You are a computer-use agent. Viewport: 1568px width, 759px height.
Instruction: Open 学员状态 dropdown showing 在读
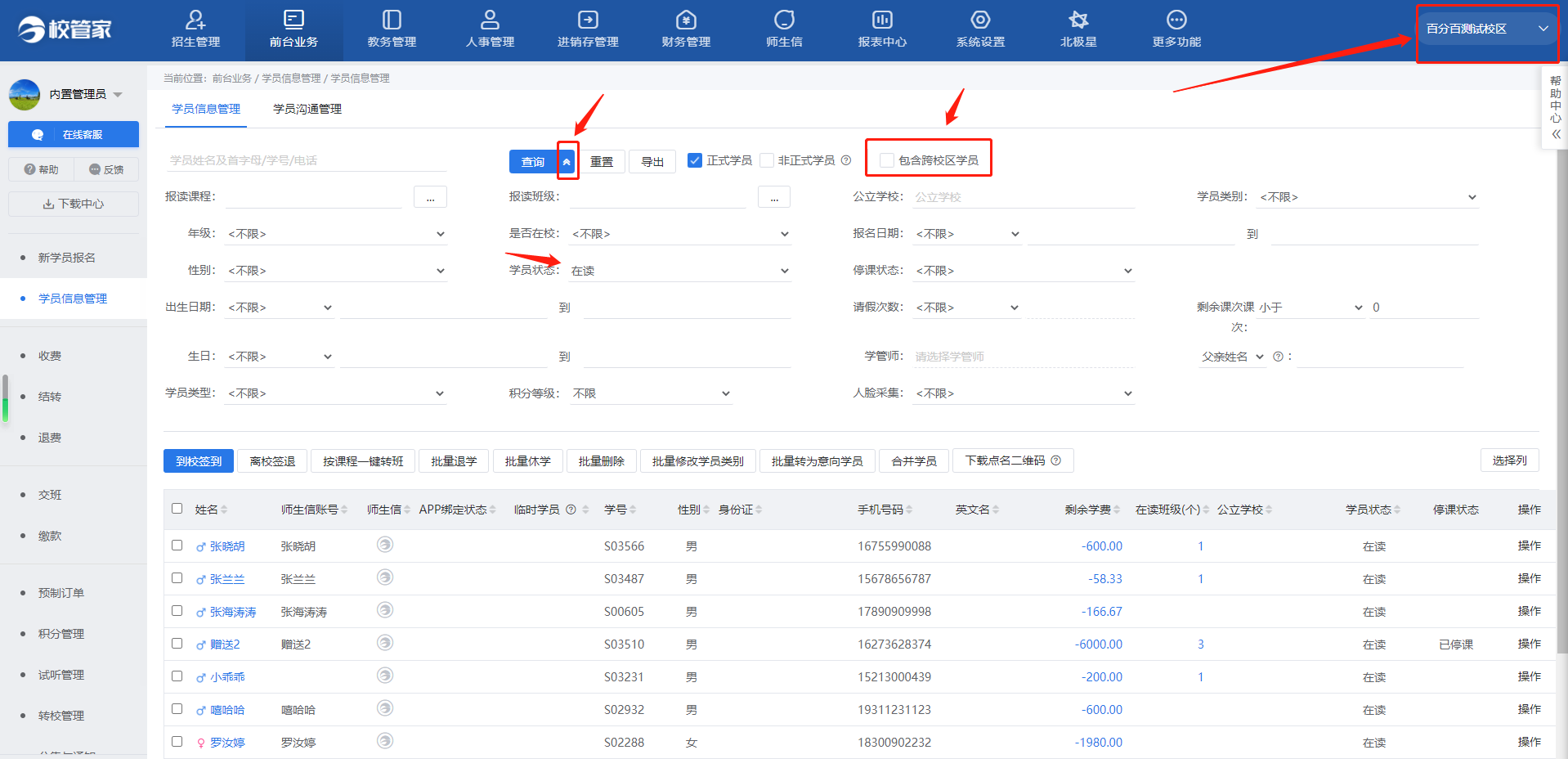680,271
